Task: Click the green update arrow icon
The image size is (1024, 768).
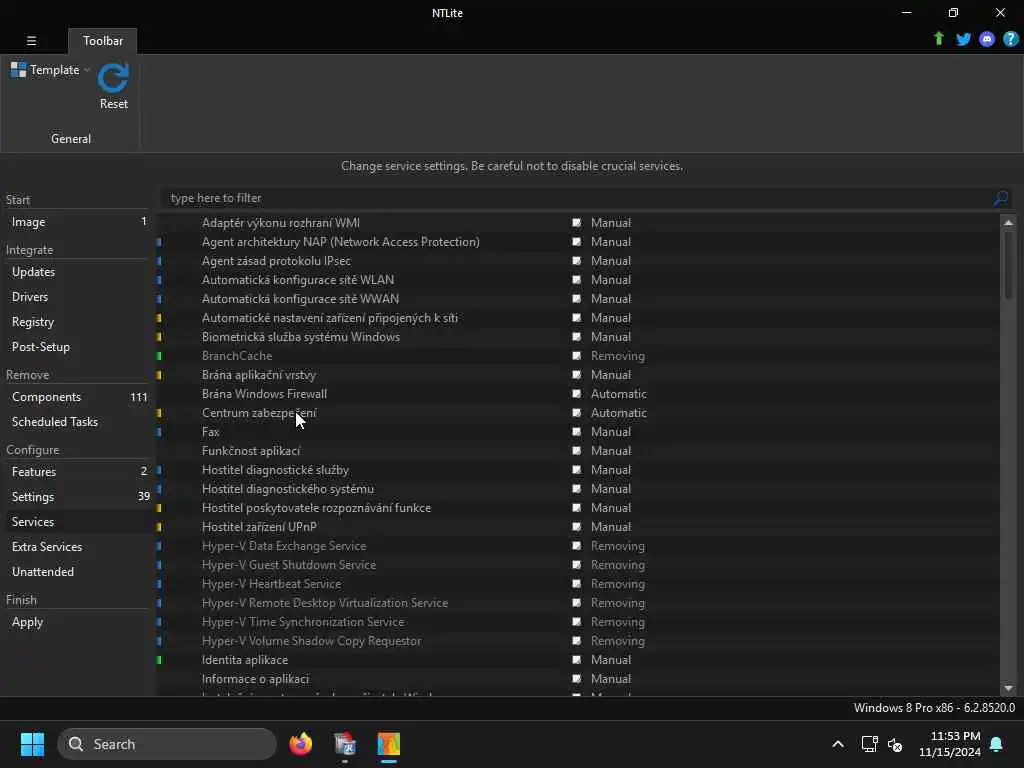Action: click(x=938, y=39)
